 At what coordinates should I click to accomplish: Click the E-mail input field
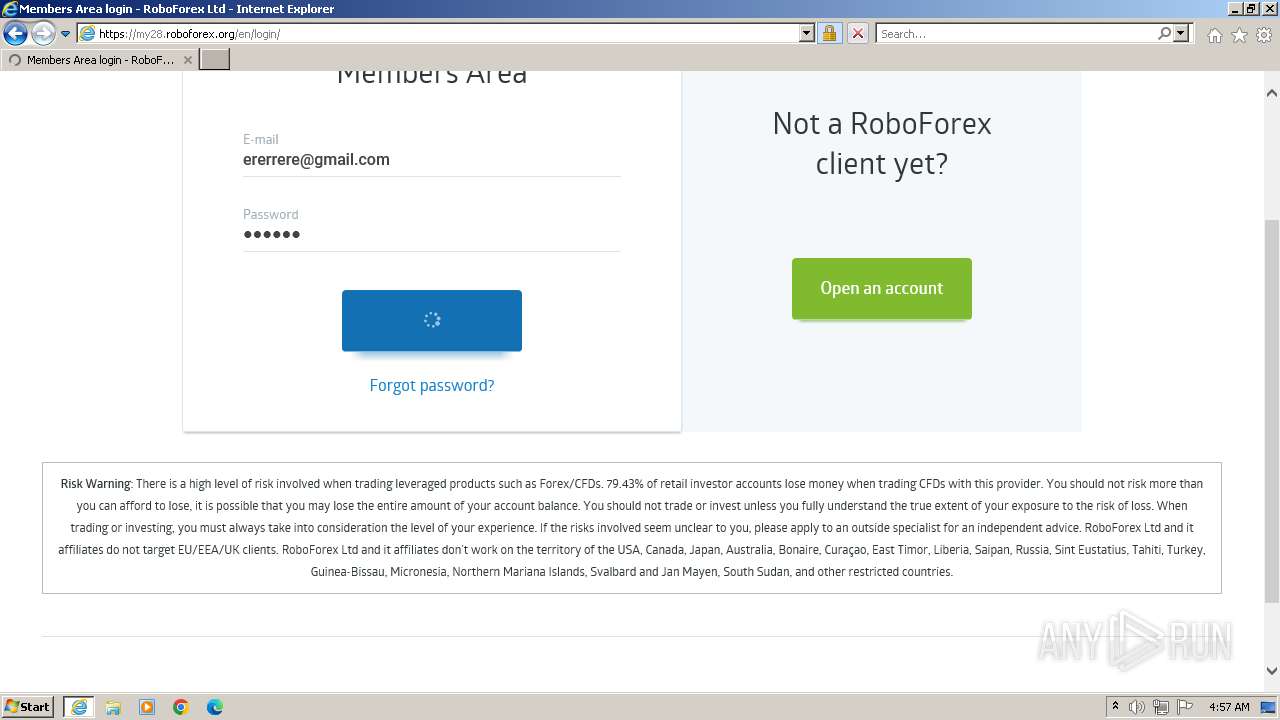pyautogui.click(x=431, y=160)
